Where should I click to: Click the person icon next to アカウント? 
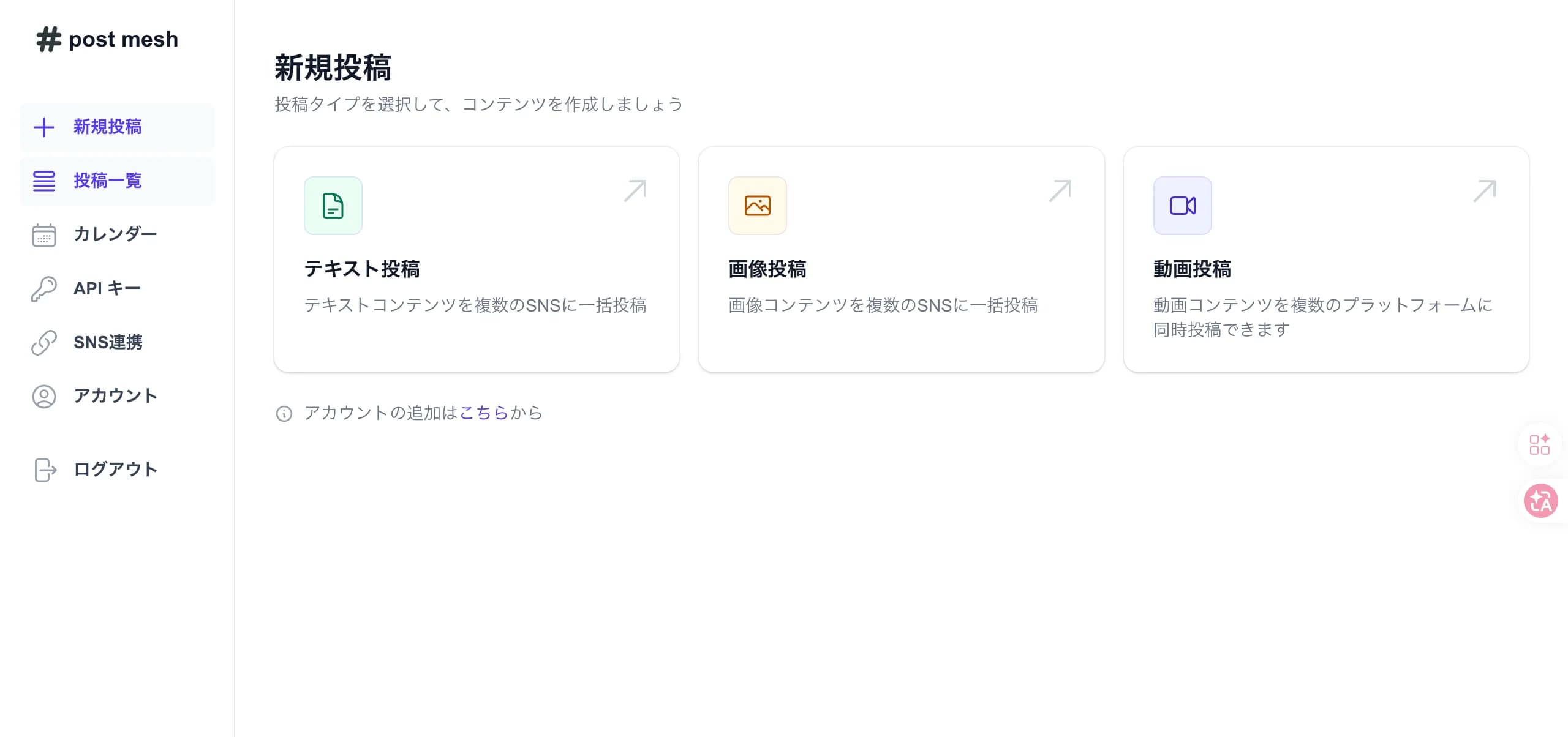point(44,395)
